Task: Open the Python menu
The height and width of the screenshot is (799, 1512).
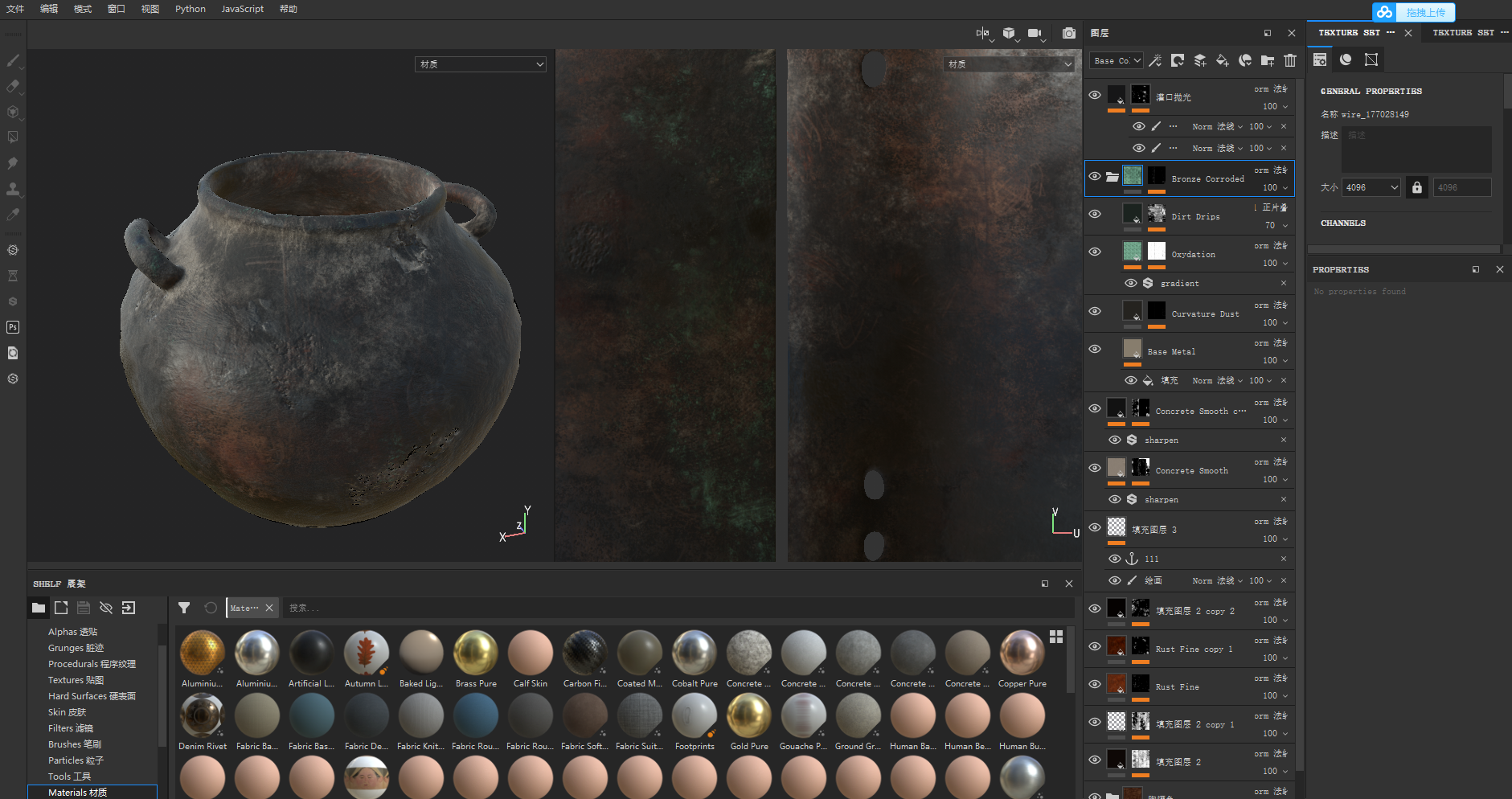Action: click(x=191, y=9)
